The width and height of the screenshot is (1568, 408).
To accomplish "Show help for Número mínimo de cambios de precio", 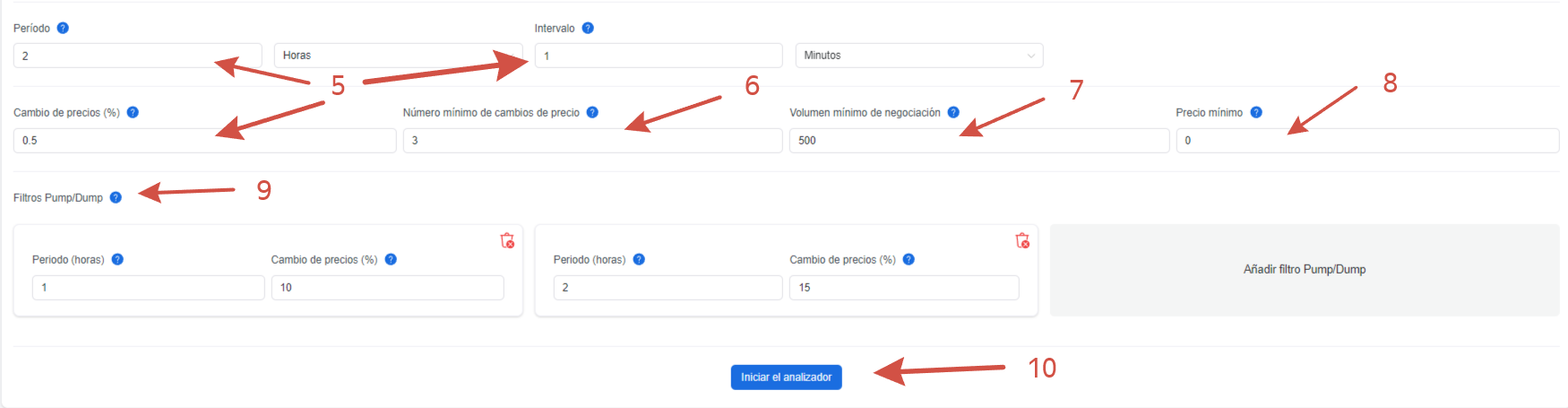I will pyautogui.click(x=592, y=112).
